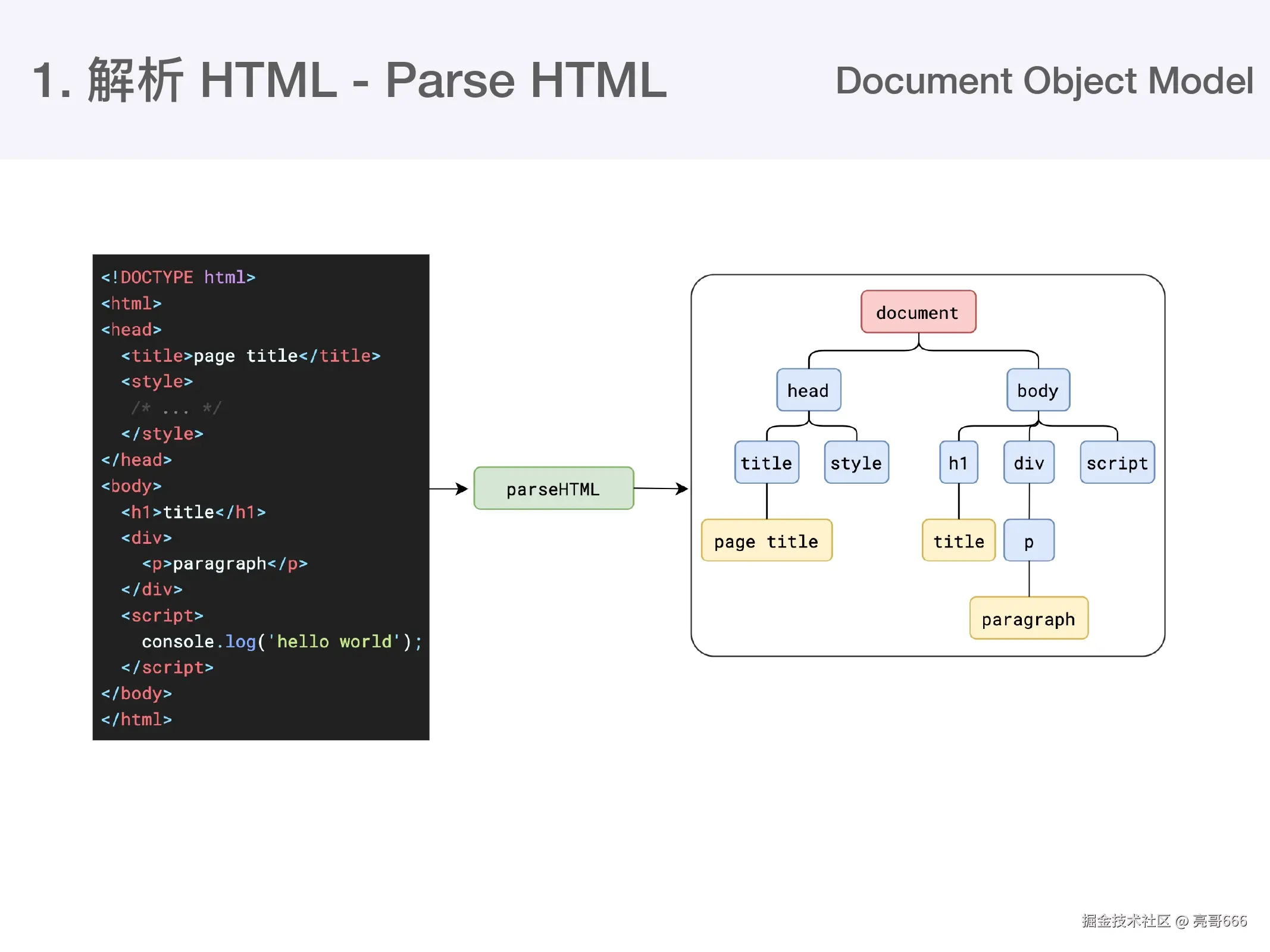Click the yellow 'title' node under h1

pos(958,541)
